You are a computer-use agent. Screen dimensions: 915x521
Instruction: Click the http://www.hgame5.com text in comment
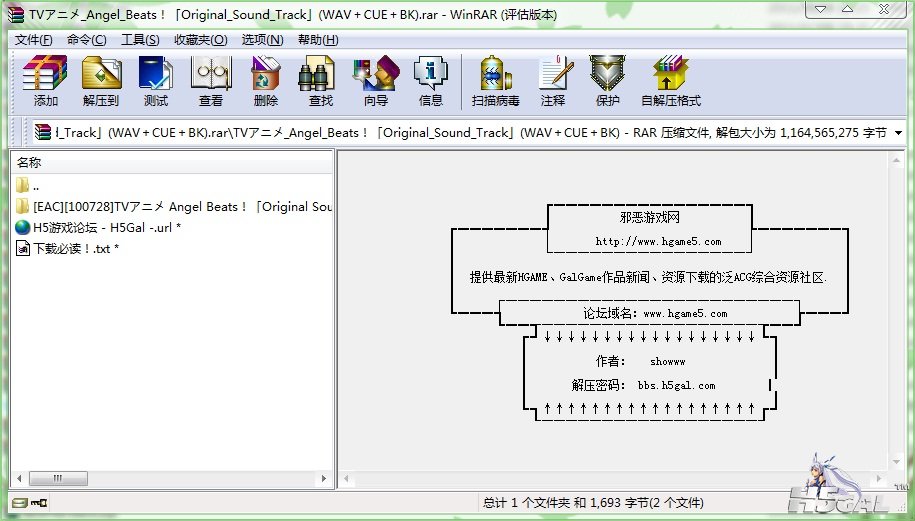658,241
